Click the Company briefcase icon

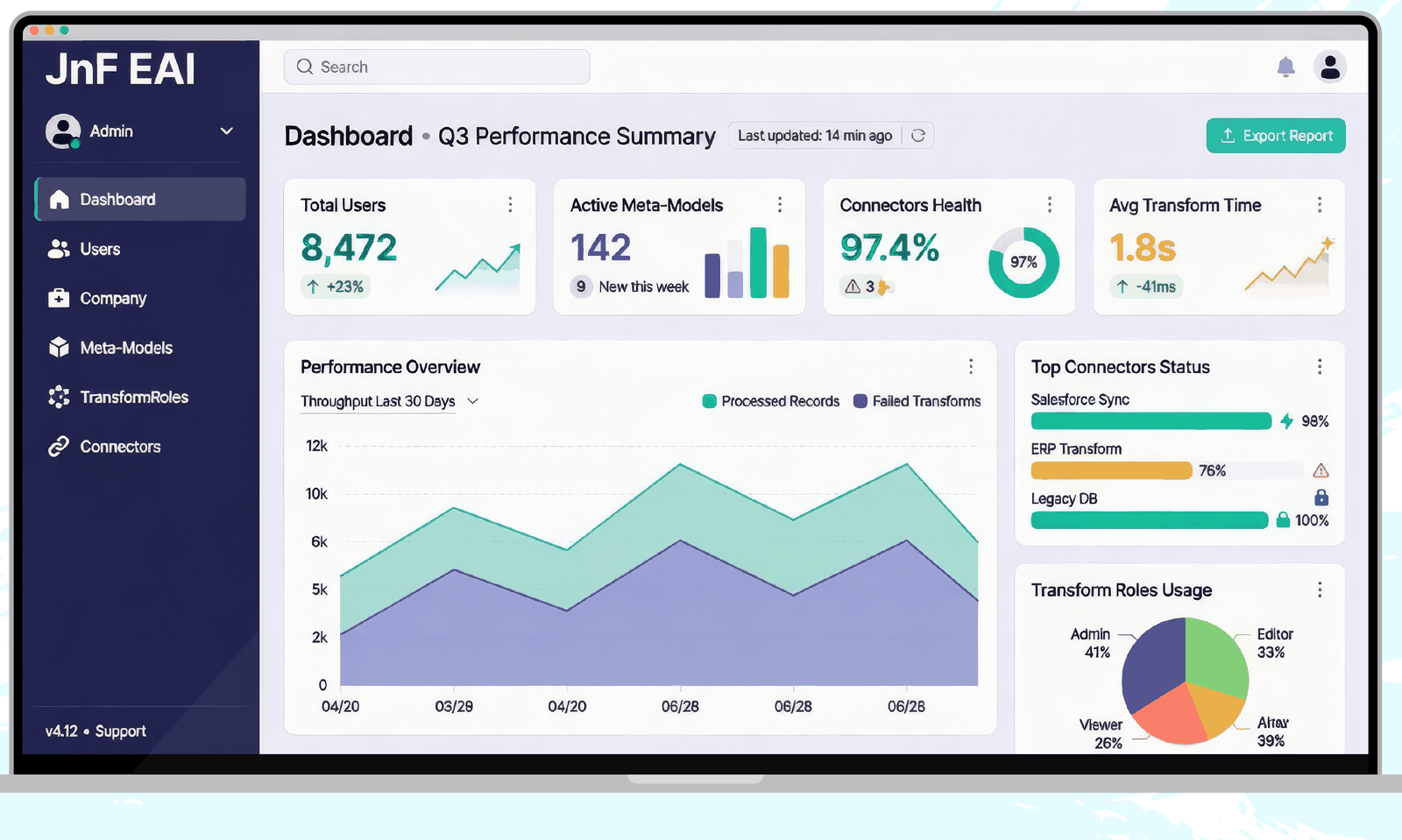click(59, 299)
